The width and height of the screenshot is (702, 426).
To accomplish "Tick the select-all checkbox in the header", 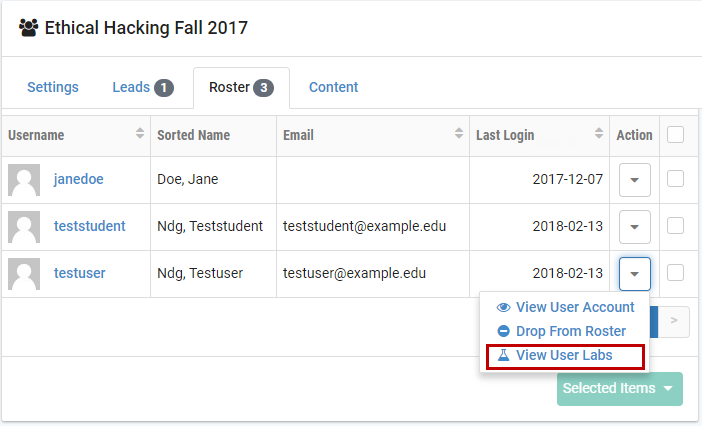I will pyautogui.click(x=676, y=134).
